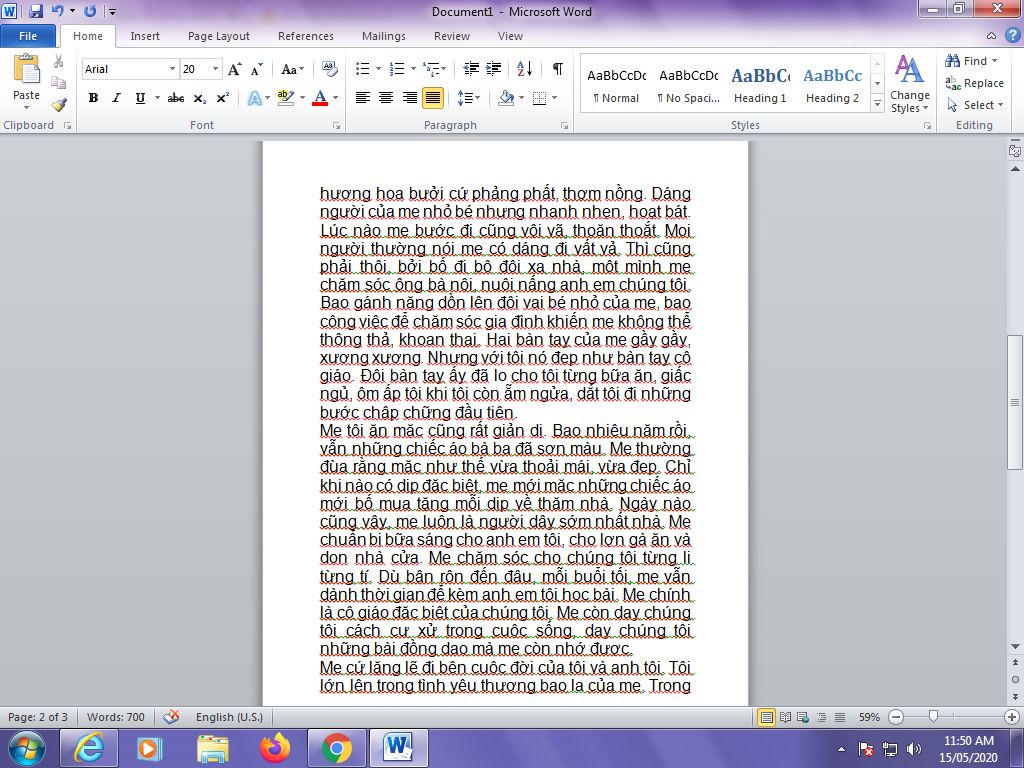Click the Text Effects glowing A icon
The height and width of the screenshot is (768, 1024).
pos(254,98)
